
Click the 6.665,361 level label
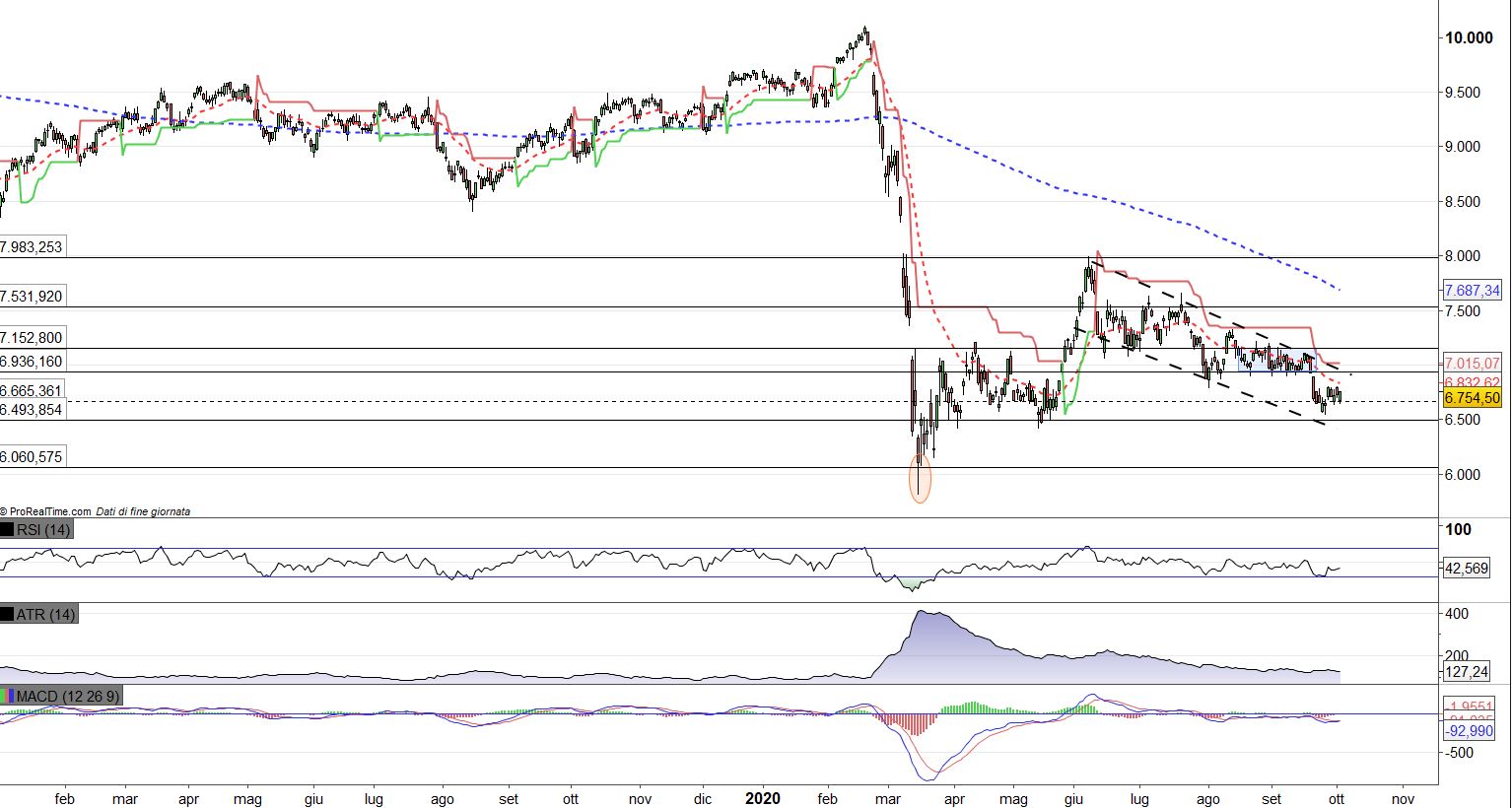coord(33,391)
